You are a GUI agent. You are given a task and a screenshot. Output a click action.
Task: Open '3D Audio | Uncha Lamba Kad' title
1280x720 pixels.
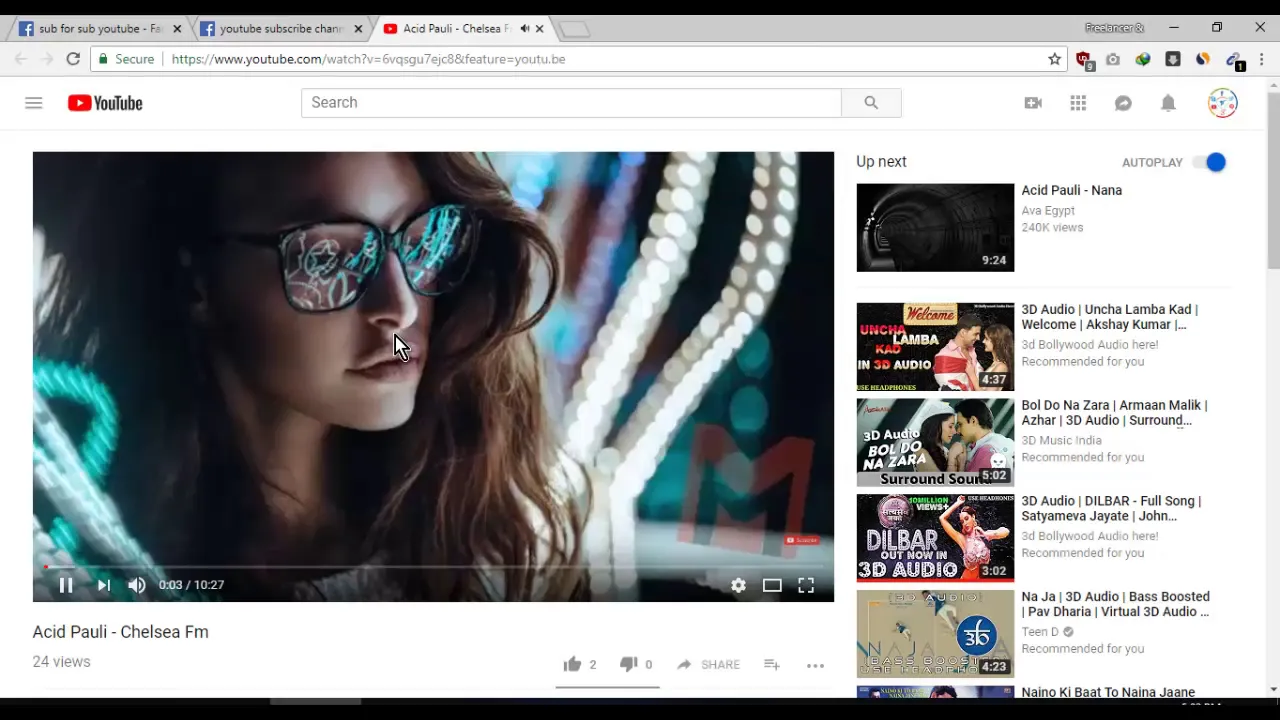click(1109, 317)
